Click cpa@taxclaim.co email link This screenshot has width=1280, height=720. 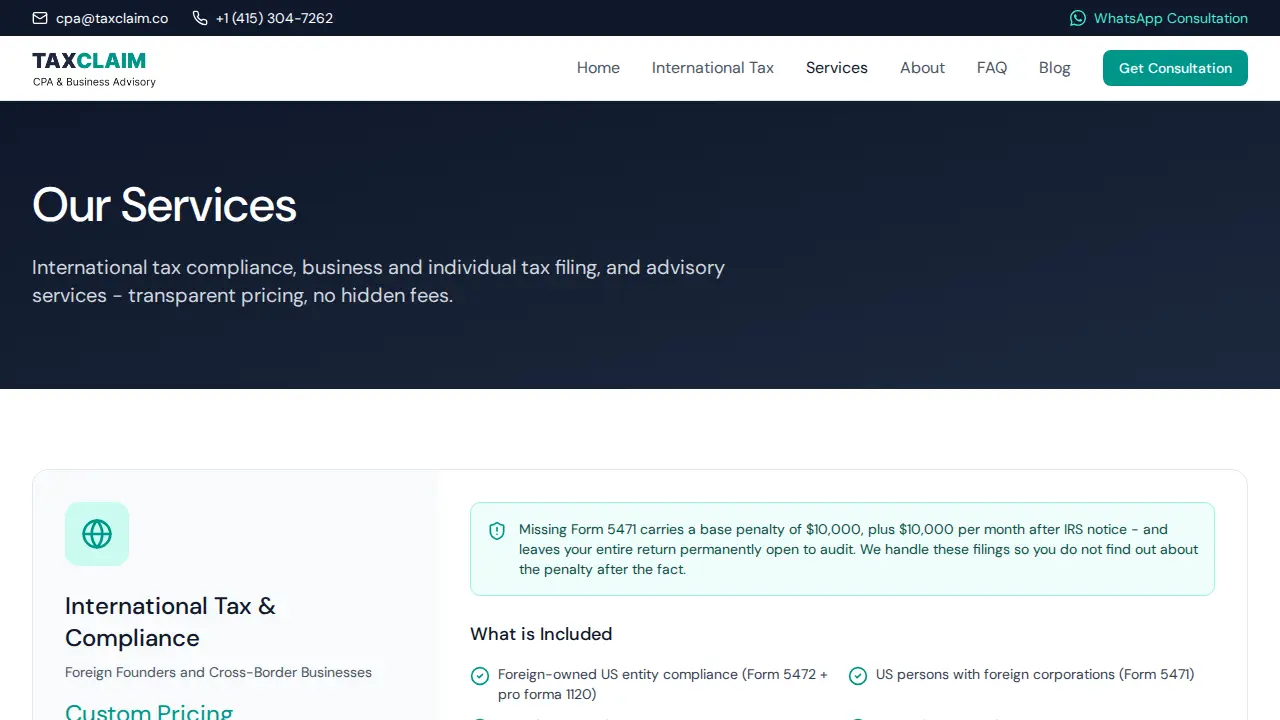100,18
